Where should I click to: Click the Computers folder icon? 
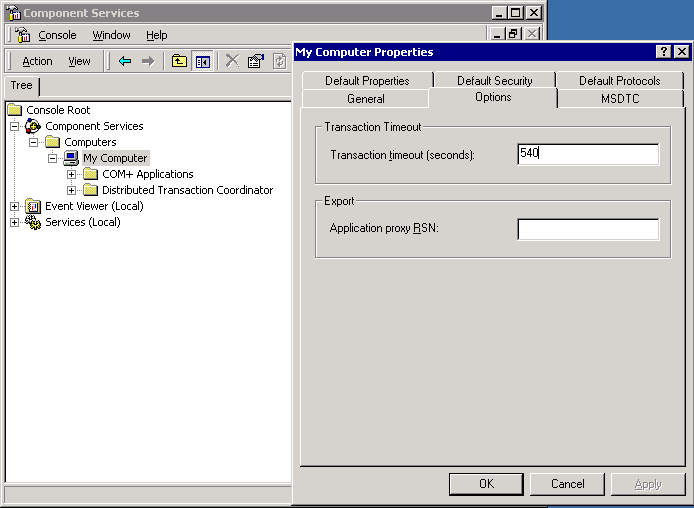[53, 142]
